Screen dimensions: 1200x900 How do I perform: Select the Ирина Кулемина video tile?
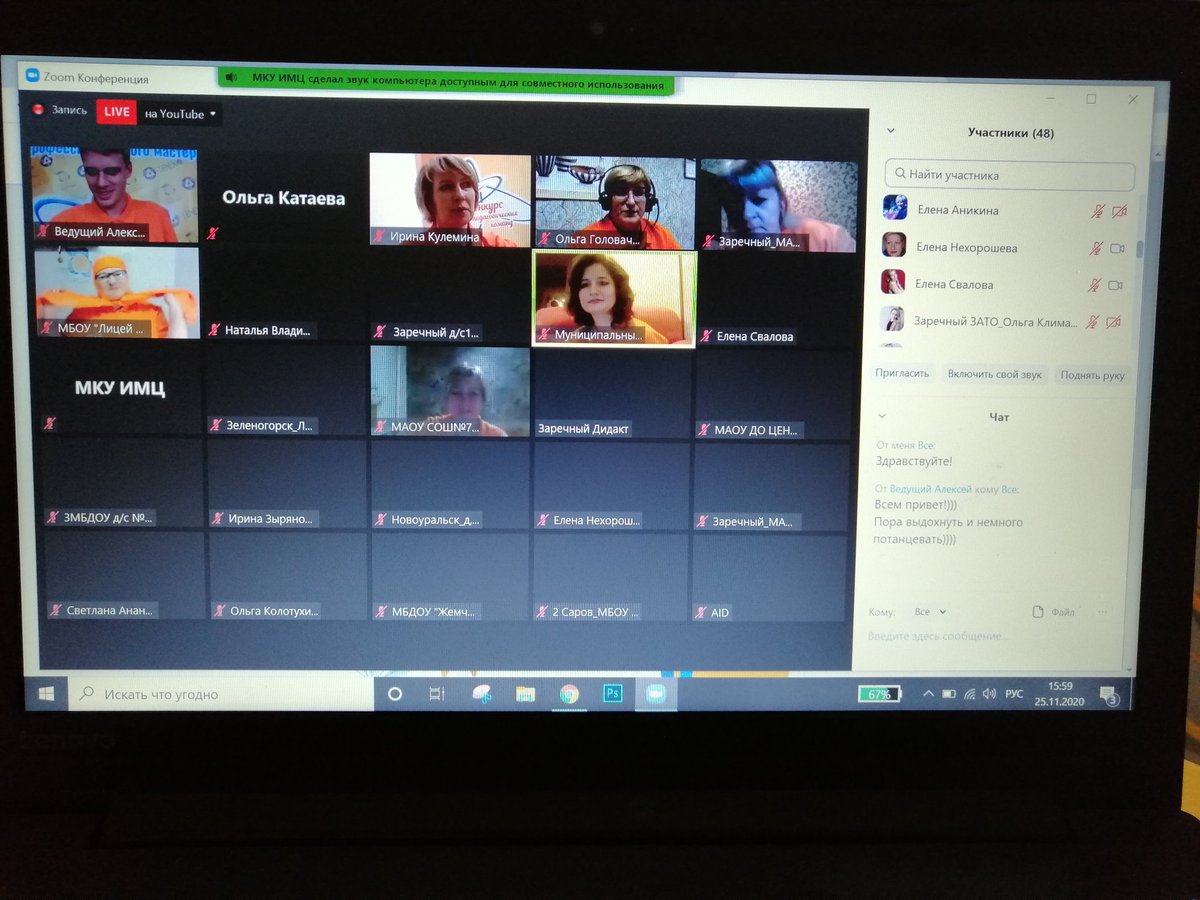(x=450, y=199)
